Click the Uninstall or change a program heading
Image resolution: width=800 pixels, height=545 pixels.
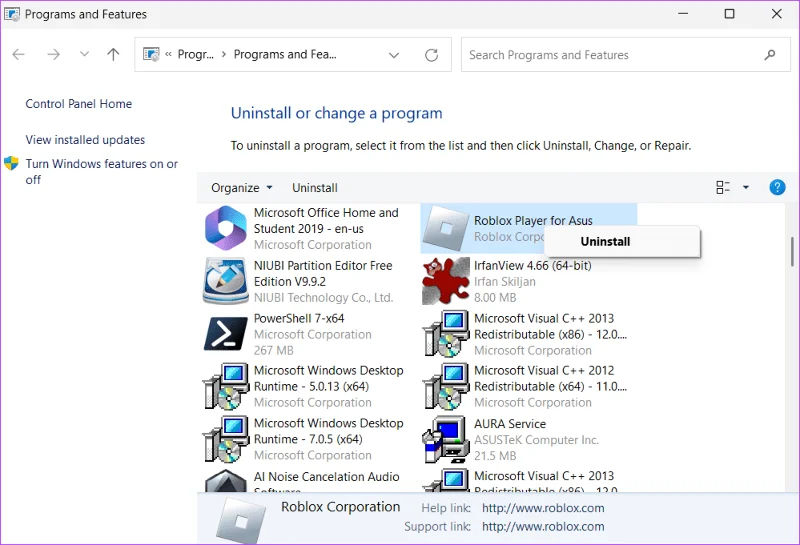point(337,113)
